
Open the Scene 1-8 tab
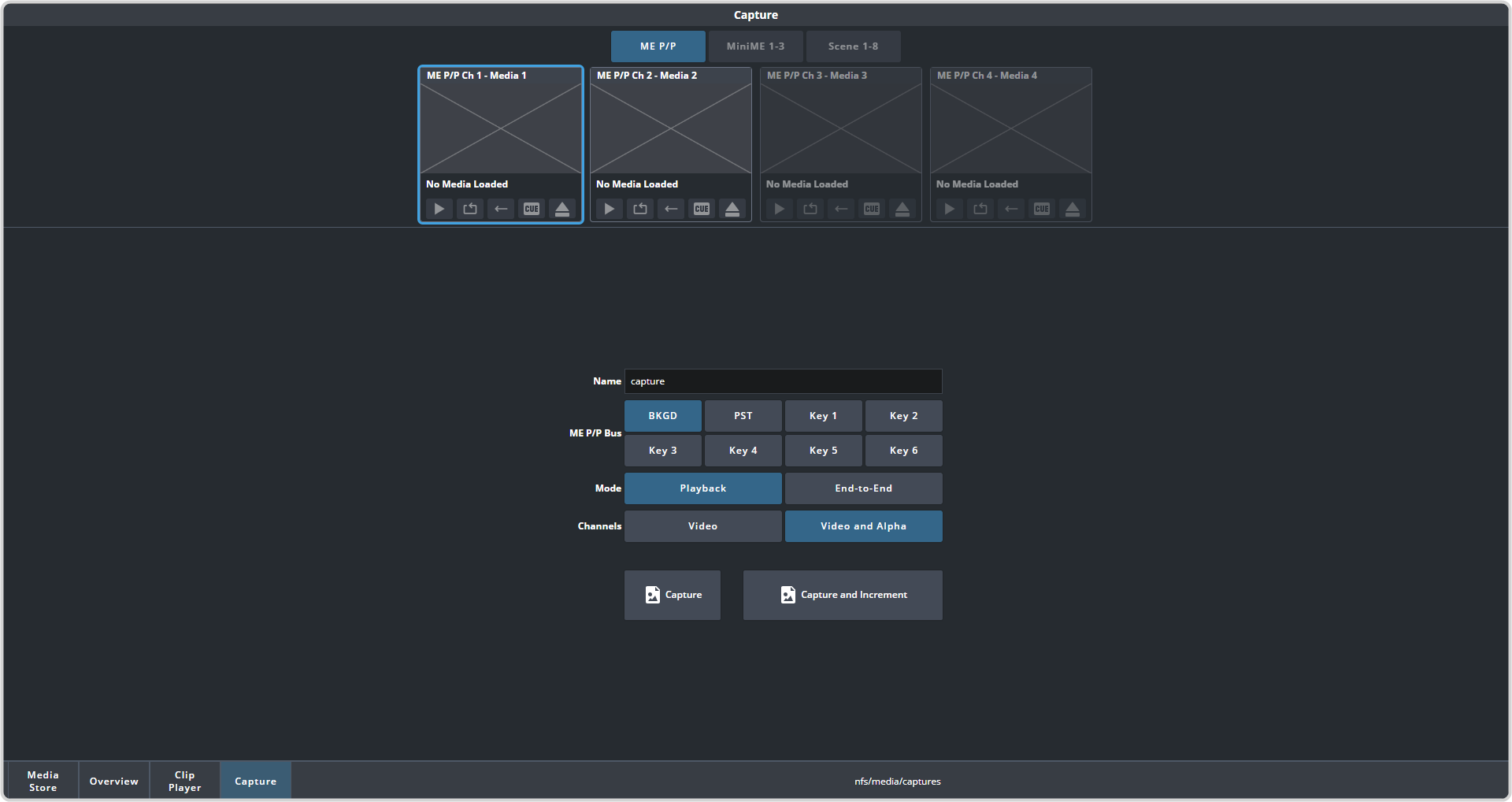pyautogui.click(x=853, y=46)
